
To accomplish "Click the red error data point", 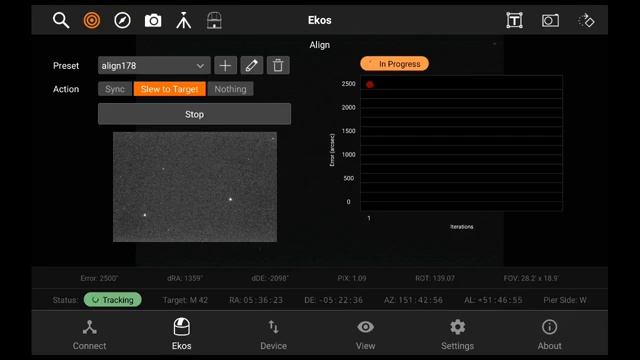I will point(370,84).
